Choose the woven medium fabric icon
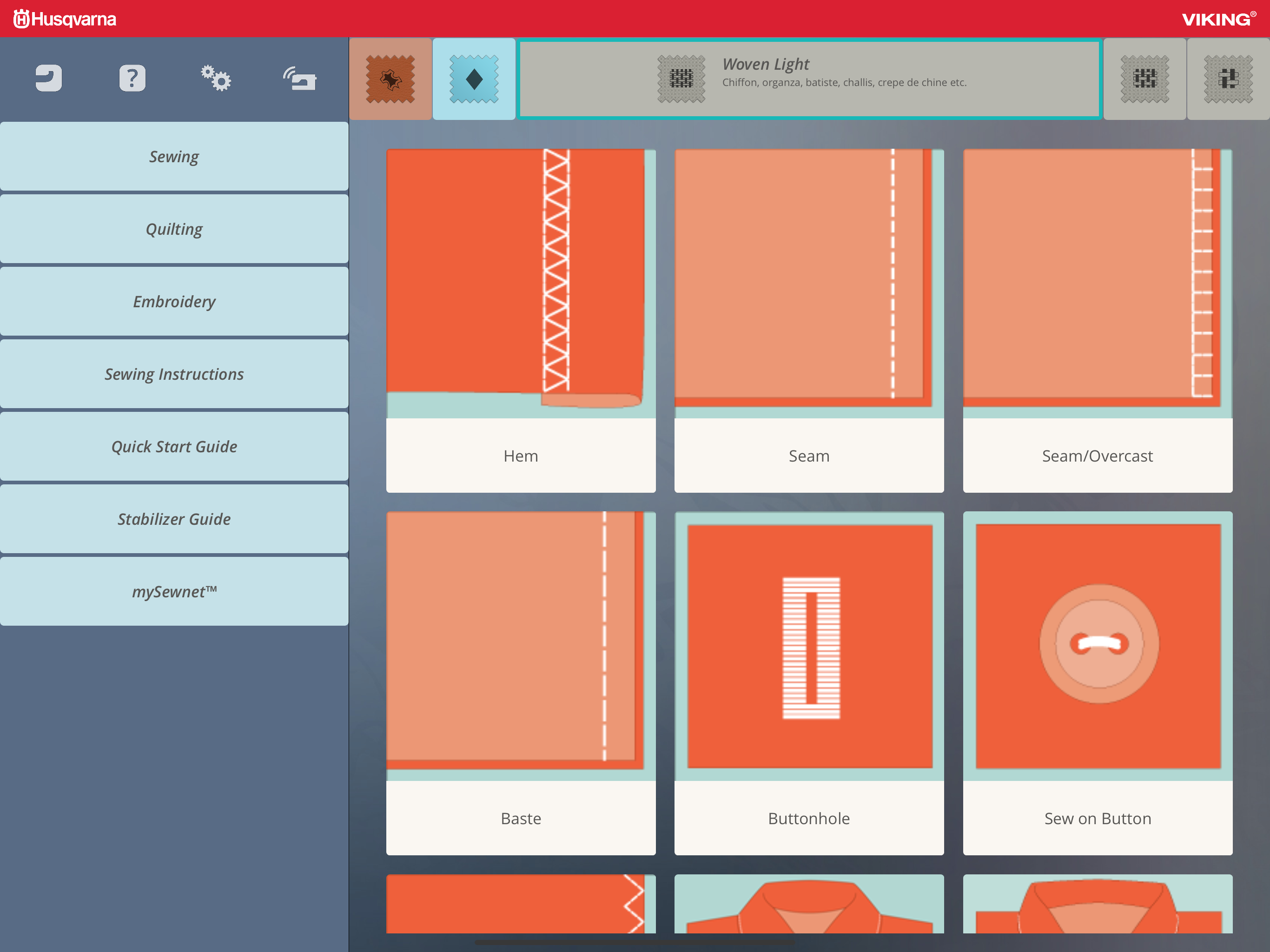Screen dimensions: 1270x952 [1145, 79]
